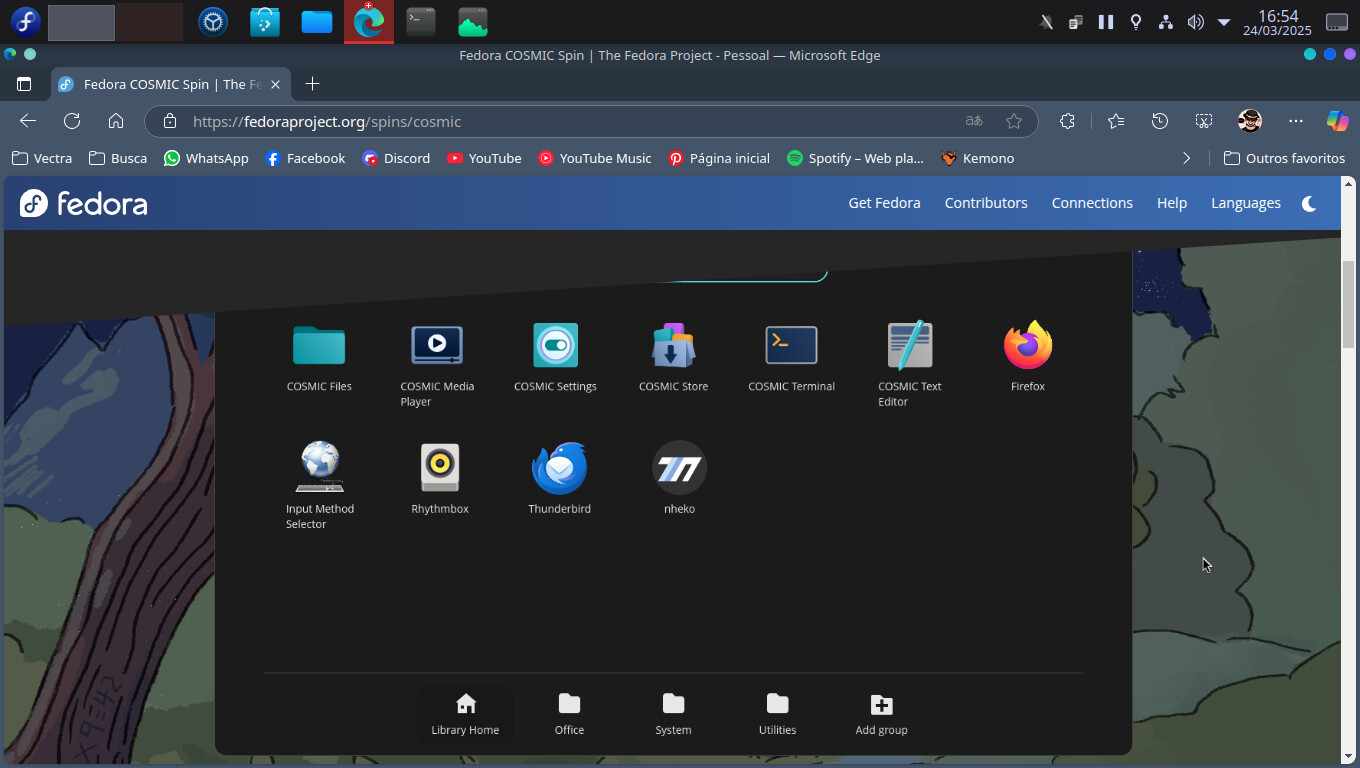The width and height of the screenshot is (1360, 768).
Task: Close the Fedora COSMIC Spin tab
Action: pos(275,85)
